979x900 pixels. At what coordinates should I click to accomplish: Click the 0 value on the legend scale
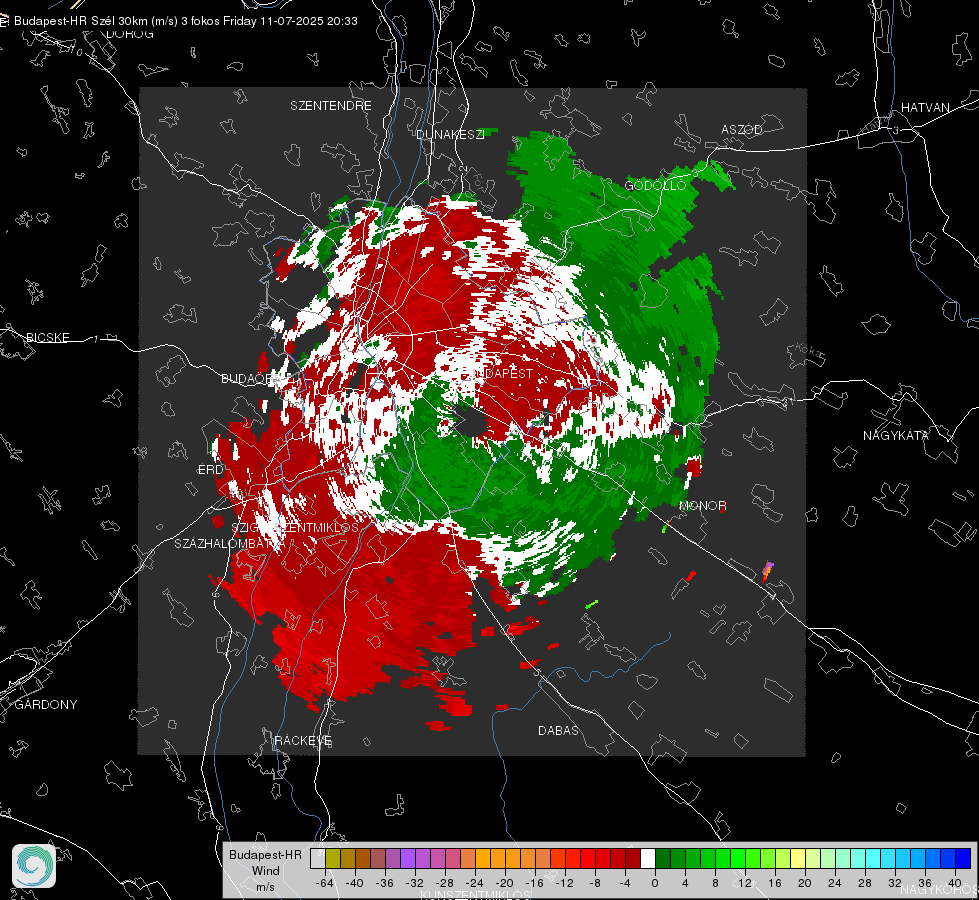[654, 883]
